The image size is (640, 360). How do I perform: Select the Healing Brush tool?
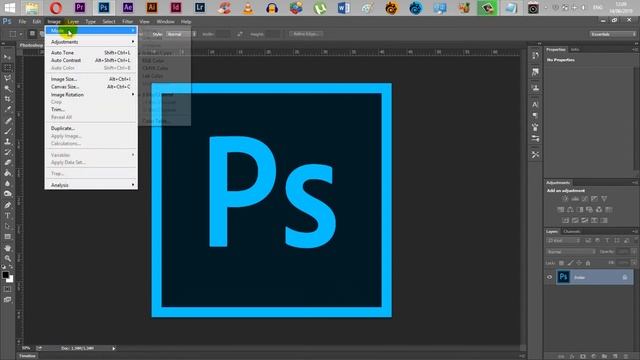click(7, 120)
